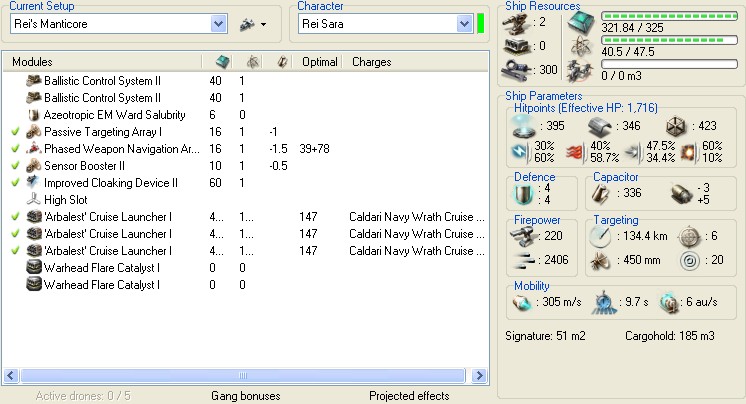Click the Passive Targeting Array I module icon

click(33, 132)
